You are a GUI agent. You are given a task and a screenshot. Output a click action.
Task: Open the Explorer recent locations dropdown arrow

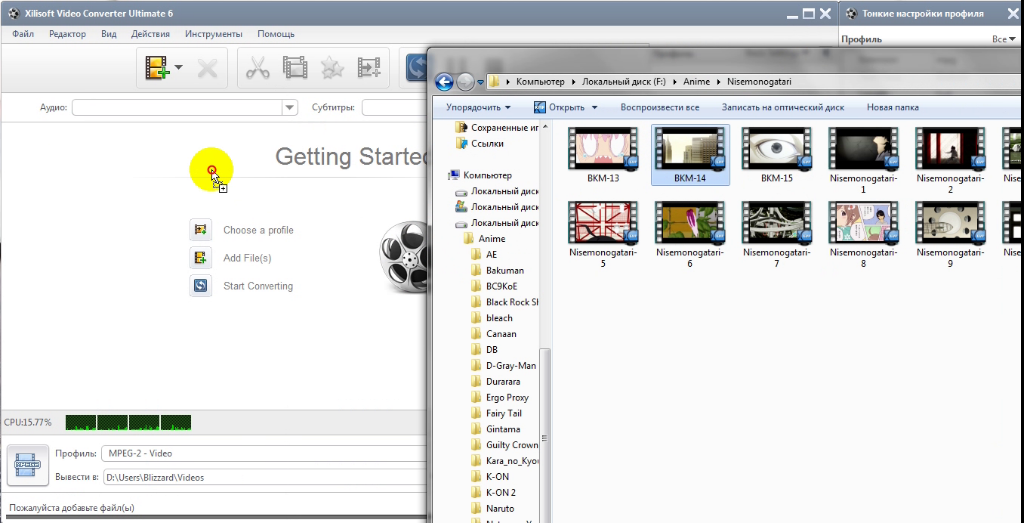[x=481, y=82]
